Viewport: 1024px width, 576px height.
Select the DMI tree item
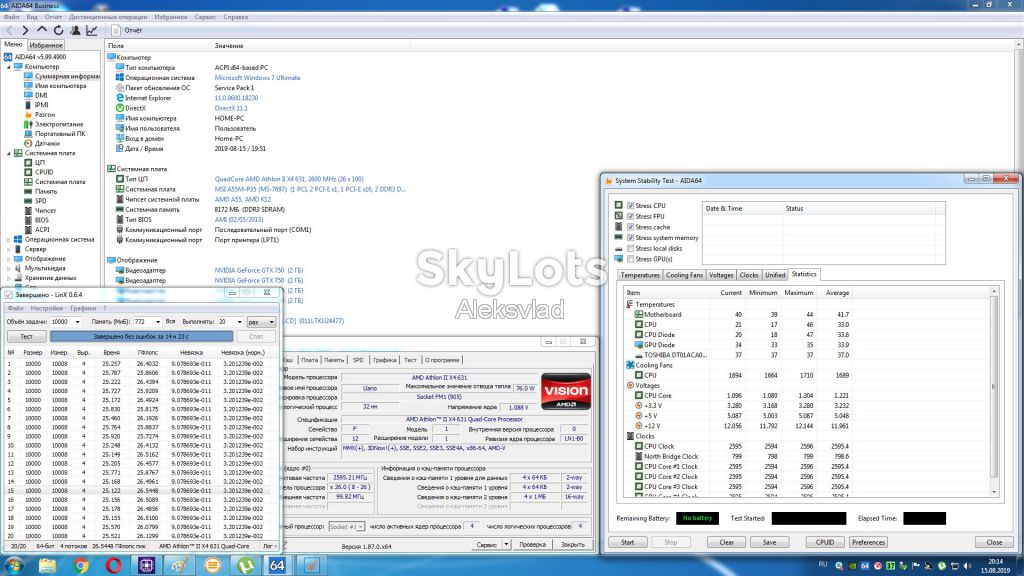click(x=41, y=95)
